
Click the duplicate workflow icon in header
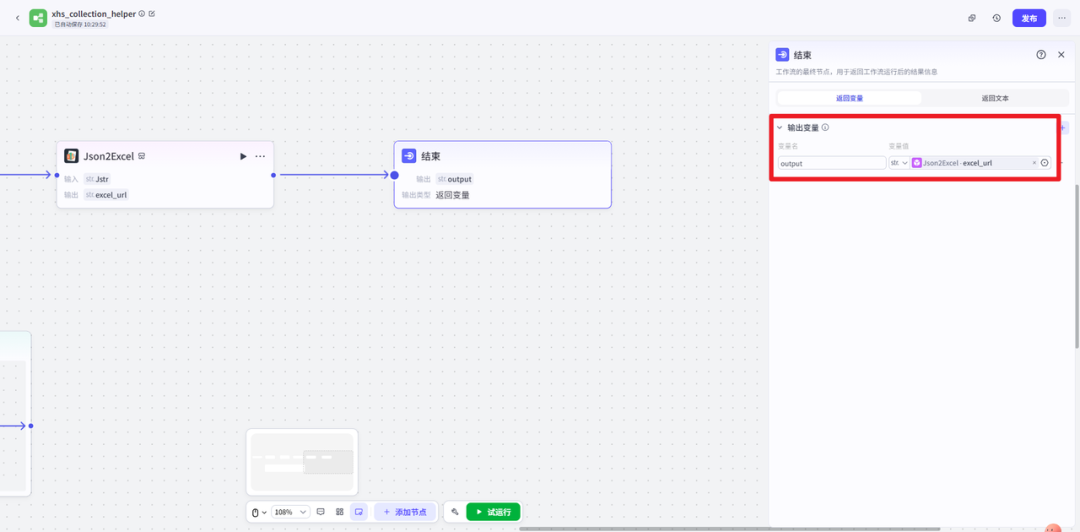pyautogui.click(x=972, y=18)
